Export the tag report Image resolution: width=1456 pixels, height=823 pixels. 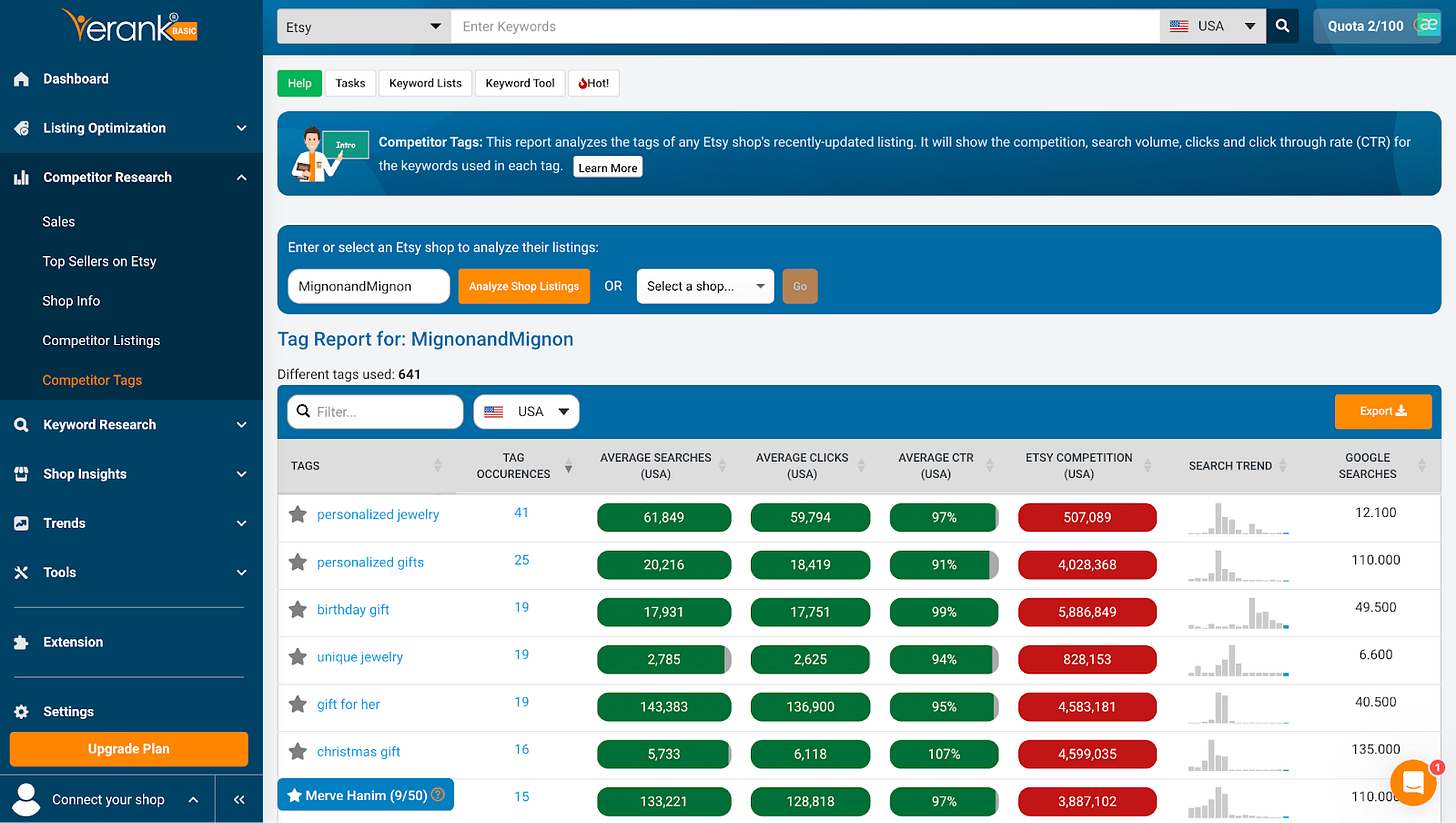(1383, 411)
